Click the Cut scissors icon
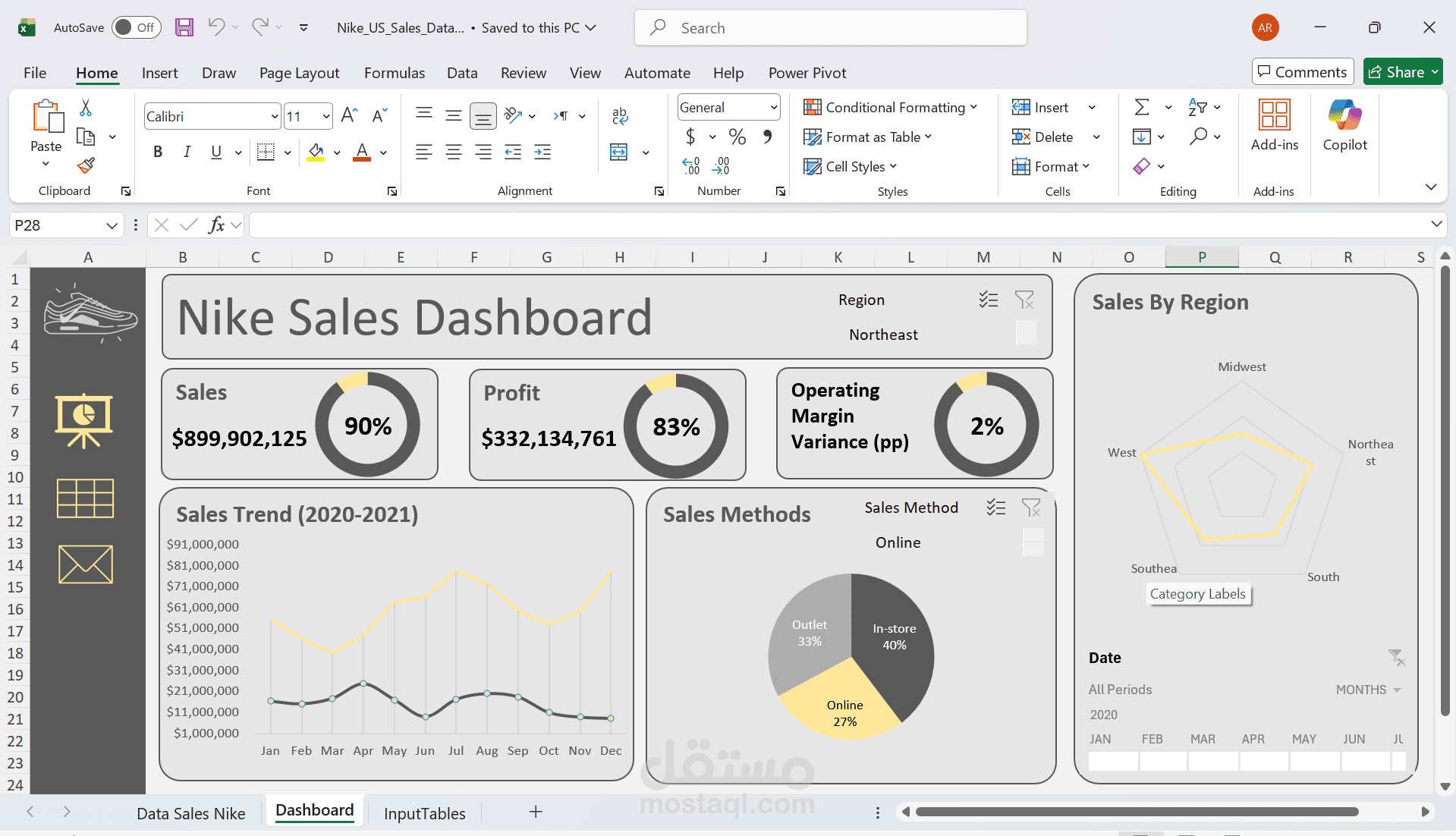The width and height of the screenshot is (1456, 836). 86,108
